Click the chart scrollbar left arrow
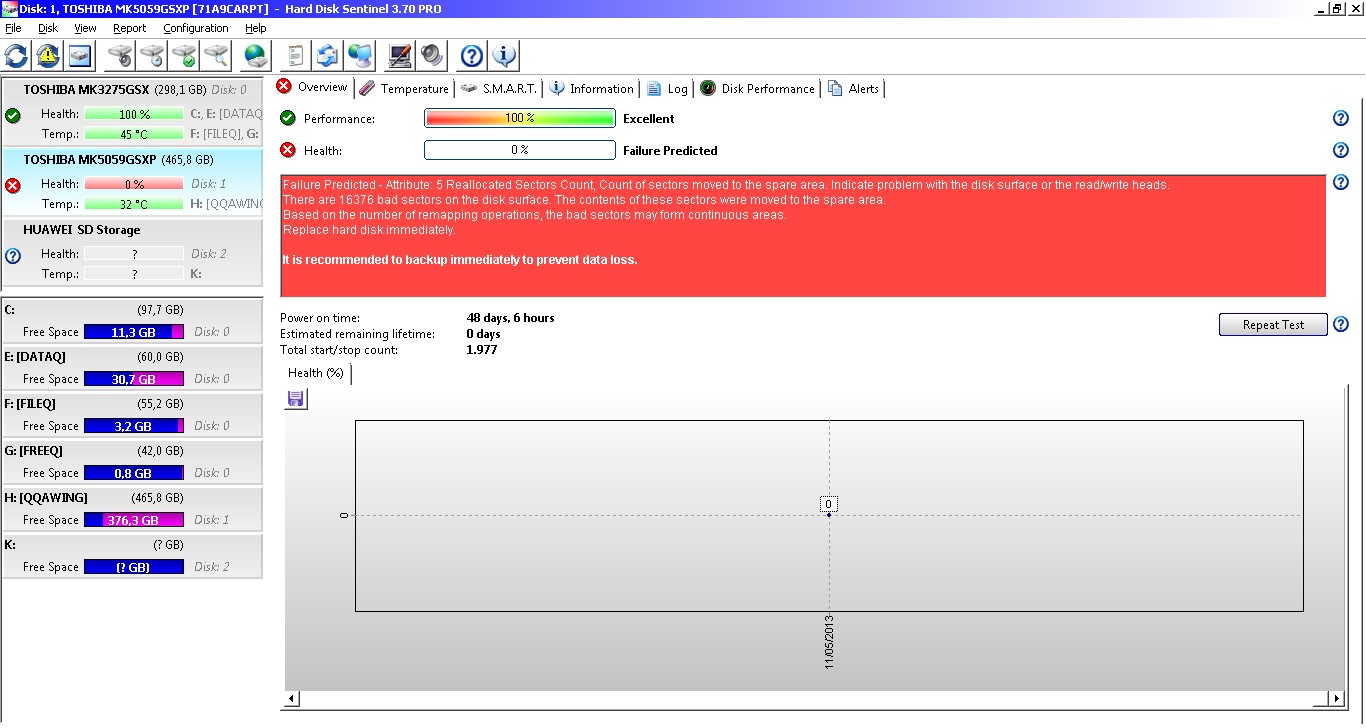Image resolution: width=1366 pixels, height=728 pixels. pyautogui.click(x=293, y=699)
